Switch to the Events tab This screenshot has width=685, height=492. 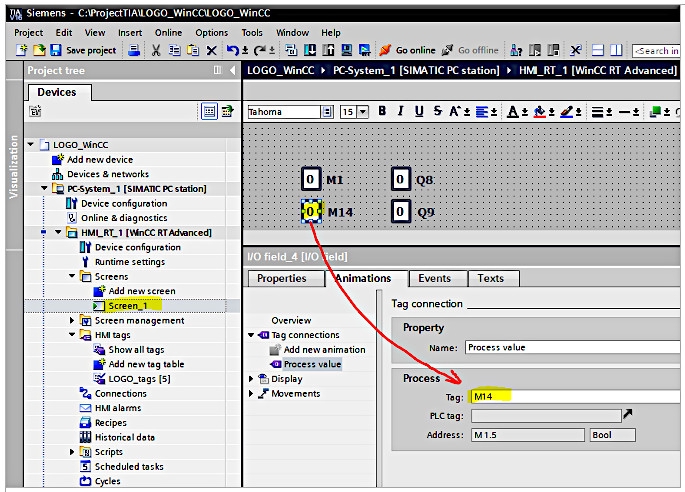coord(434,278)
